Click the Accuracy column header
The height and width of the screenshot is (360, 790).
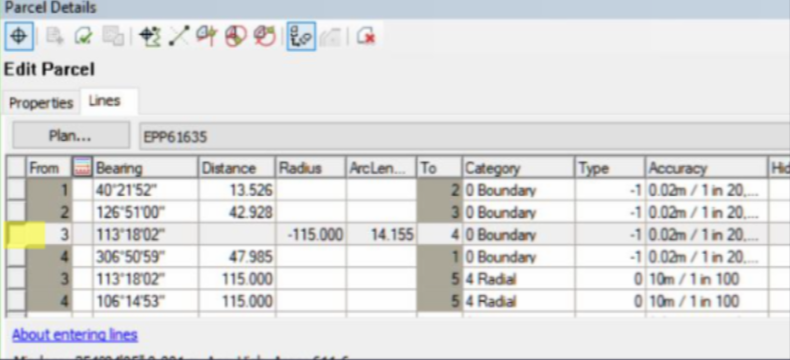coord(705,168)
